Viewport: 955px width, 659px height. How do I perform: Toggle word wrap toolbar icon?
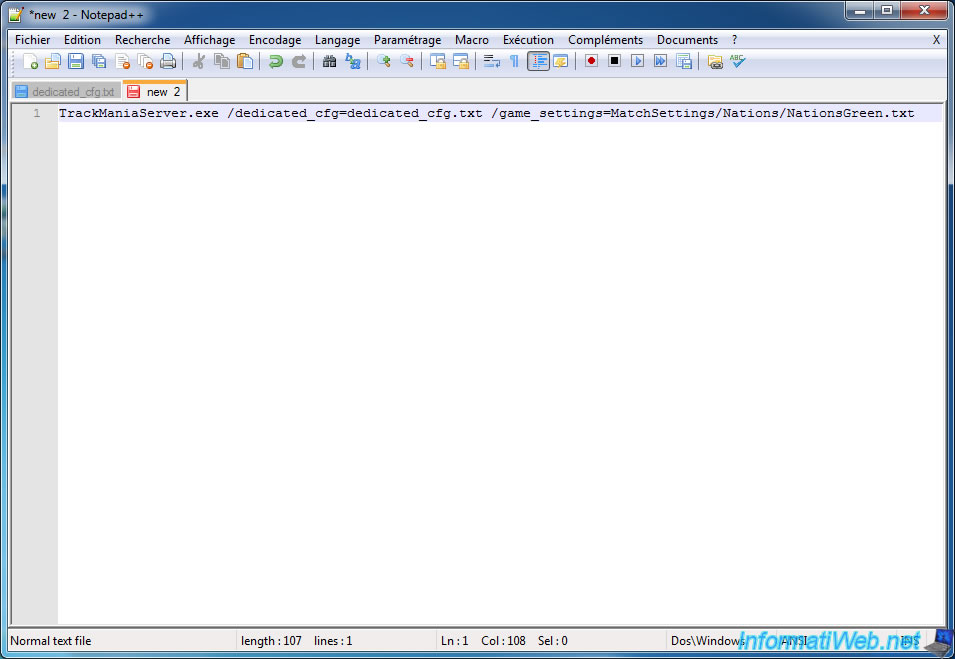[492, 61]
